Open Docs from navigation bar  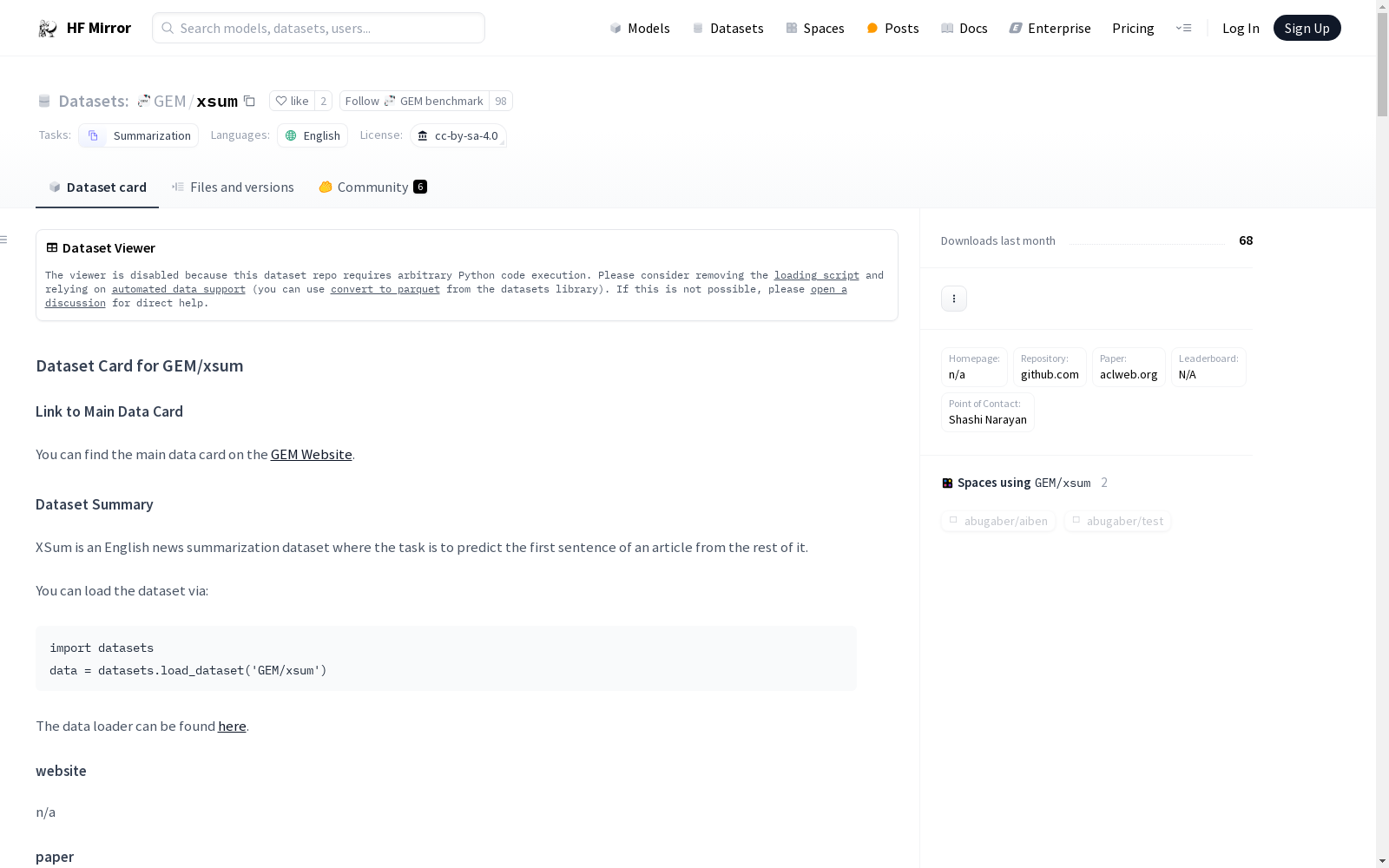click(x=964, y=28)
